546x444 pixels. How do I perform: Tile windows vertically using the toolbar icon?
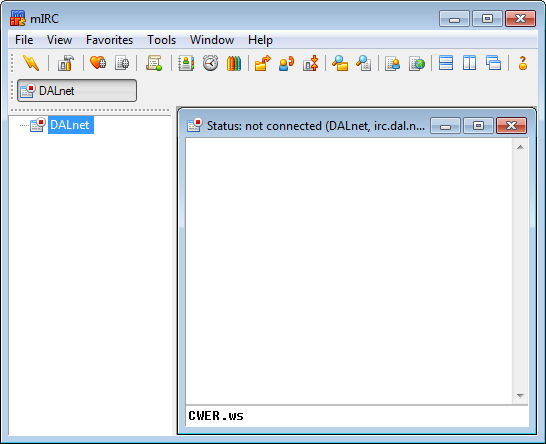(469, 63)
